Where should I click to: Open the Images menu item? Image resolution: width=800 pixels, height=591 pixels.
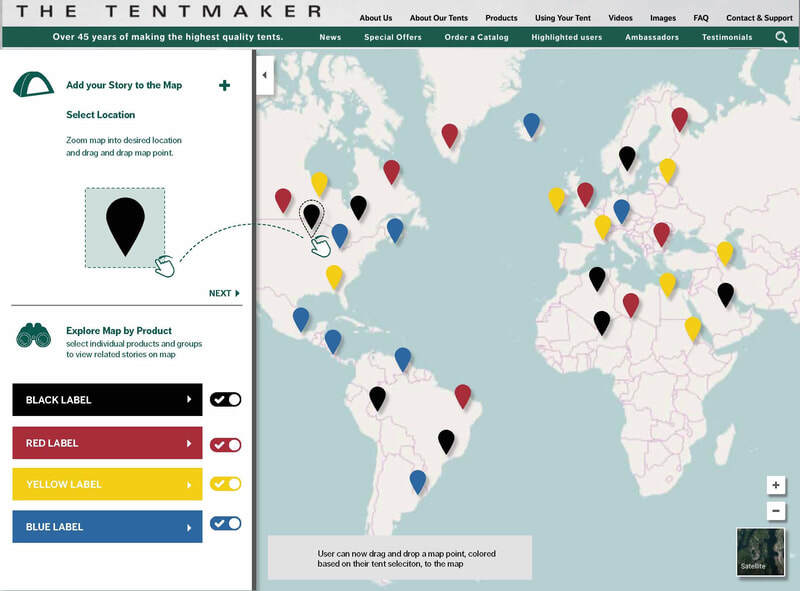pyautogui.click(x=663, y=18)
